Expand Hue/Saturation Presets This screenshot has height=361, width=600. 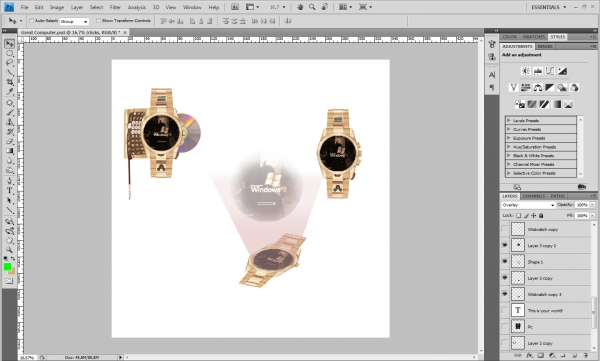509,147
